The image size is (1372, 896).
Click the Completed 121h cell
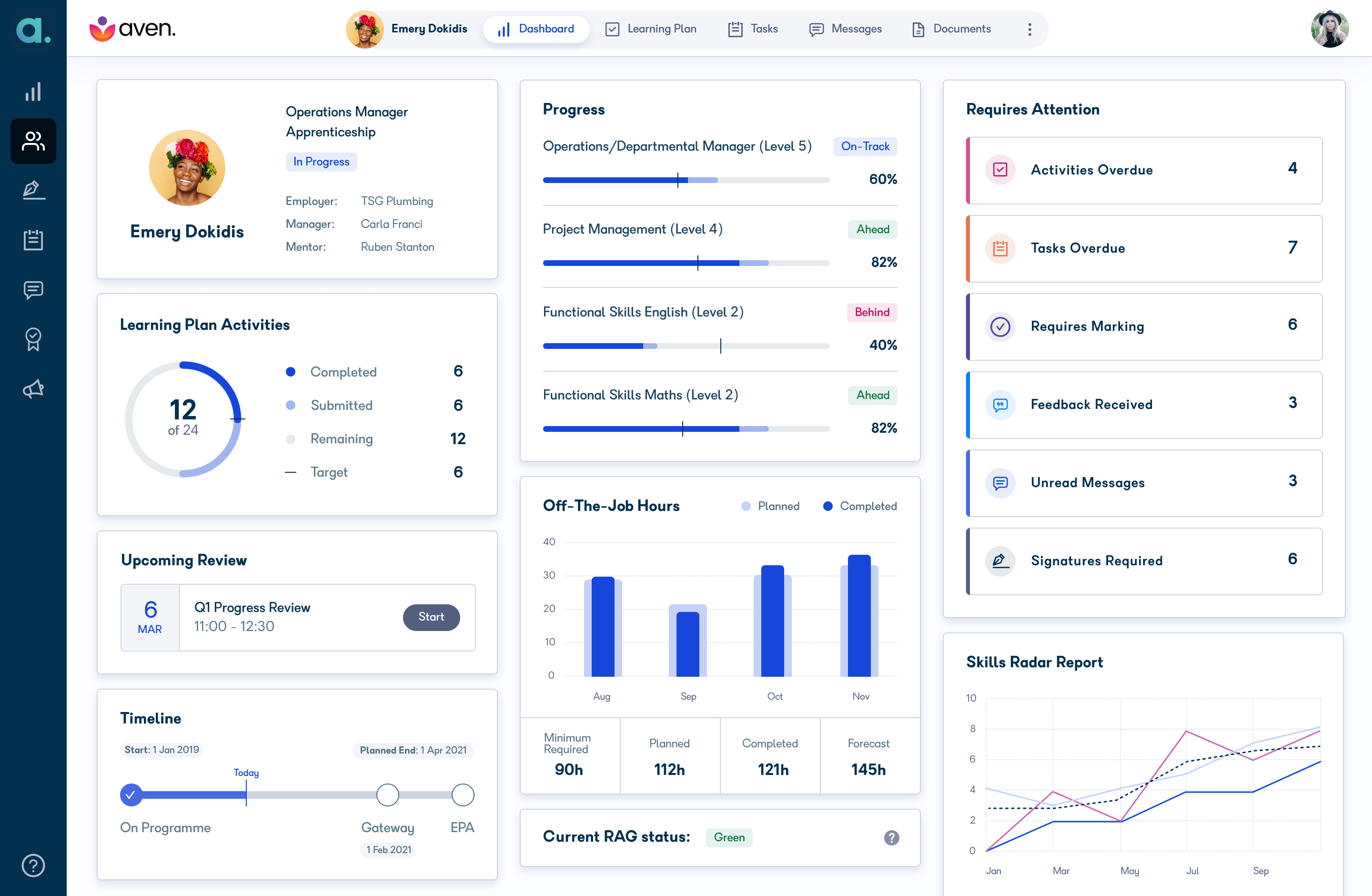coord(769,756)
